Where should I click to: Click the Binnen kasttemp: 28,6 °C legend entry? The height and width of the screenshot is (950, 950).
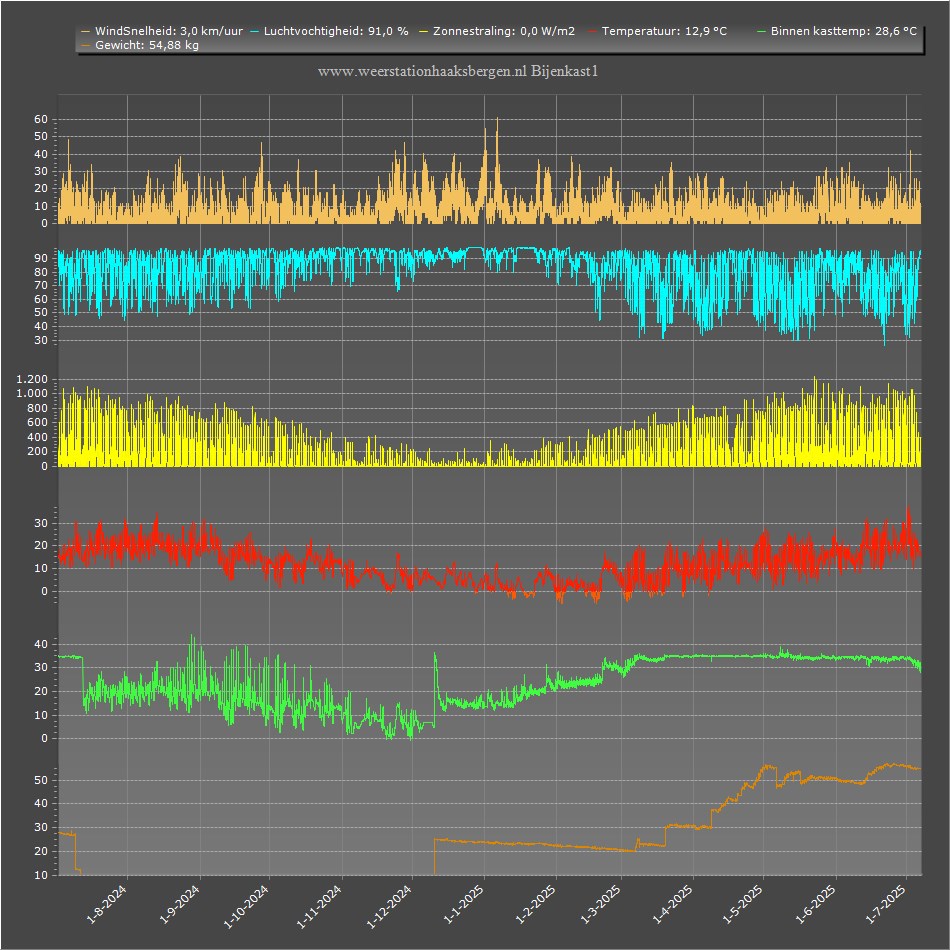pos(837,31)
